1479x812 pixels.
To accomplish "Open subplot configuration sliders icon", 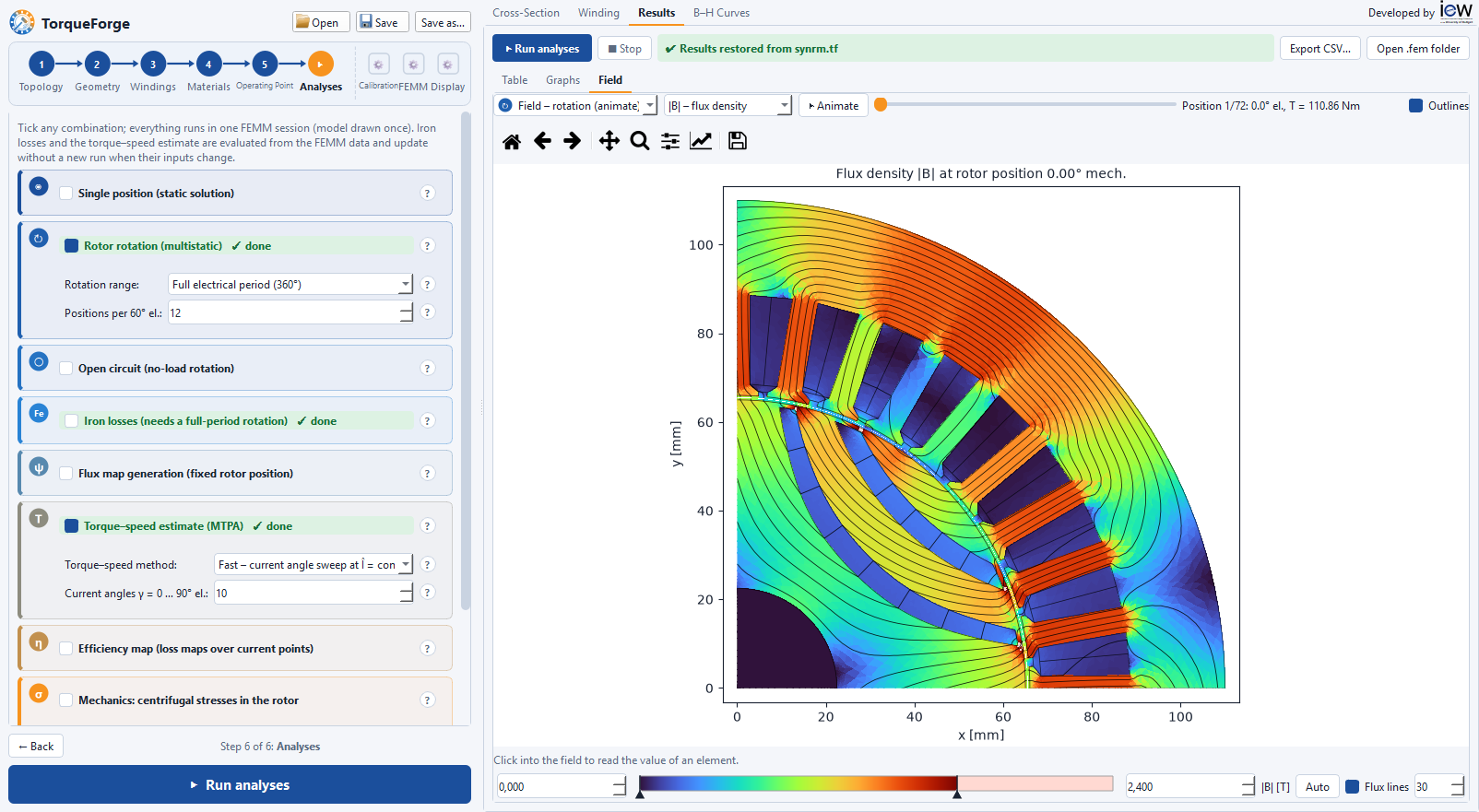I will pos(670,141).
